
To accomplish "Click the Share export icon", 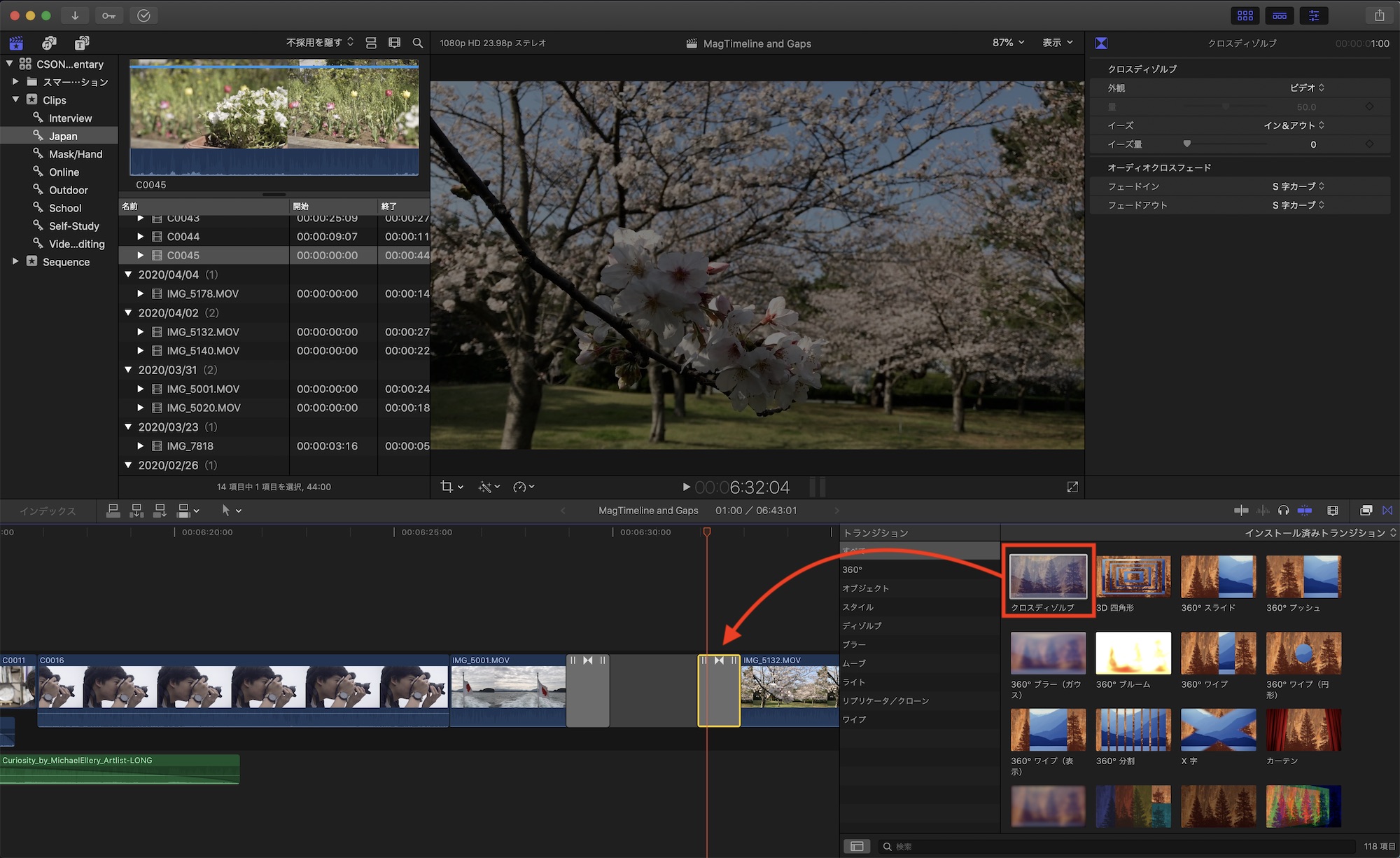I will pos(1379,15).
